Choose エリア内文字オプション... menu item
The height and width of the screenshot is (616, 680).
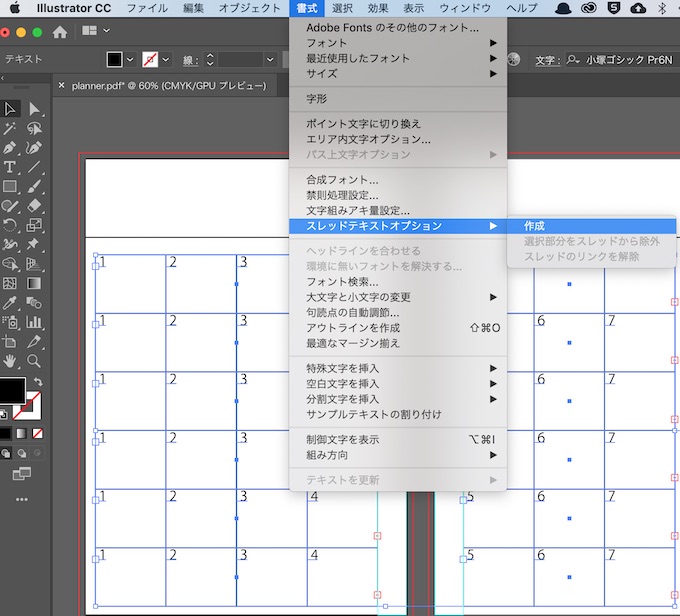pos(398,139)
